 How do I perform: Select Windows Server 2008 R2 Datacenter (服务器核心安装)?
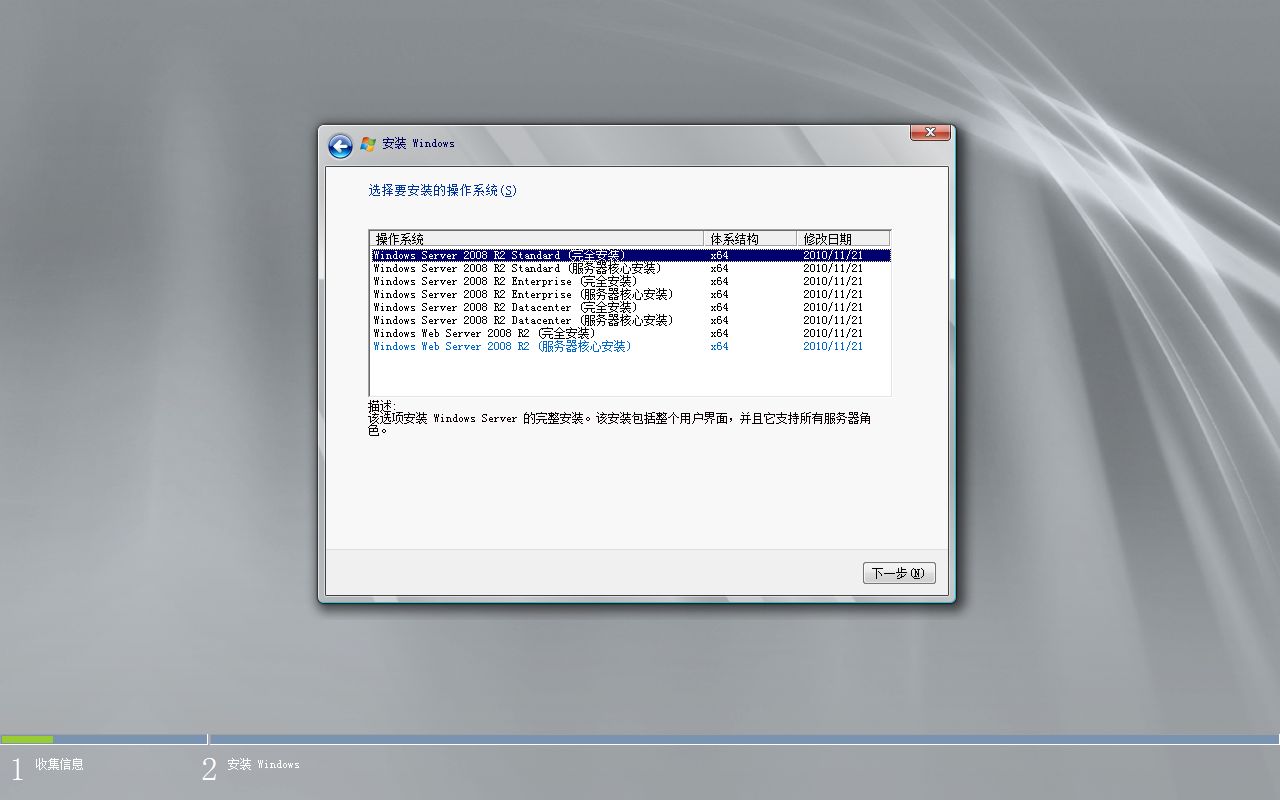tap(630, 320)
